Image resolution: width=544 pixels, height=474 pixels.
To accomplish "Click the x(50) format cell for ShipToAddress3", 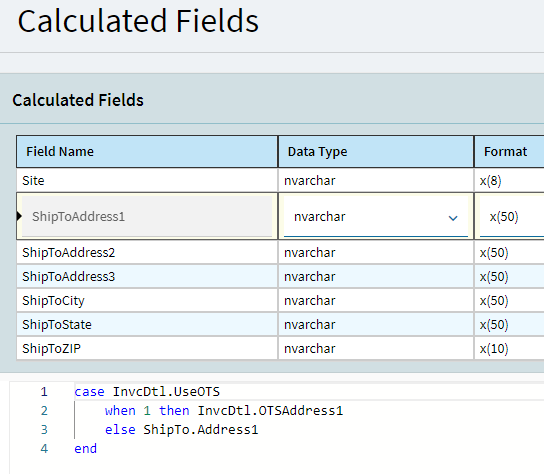I will click(509, 276).
